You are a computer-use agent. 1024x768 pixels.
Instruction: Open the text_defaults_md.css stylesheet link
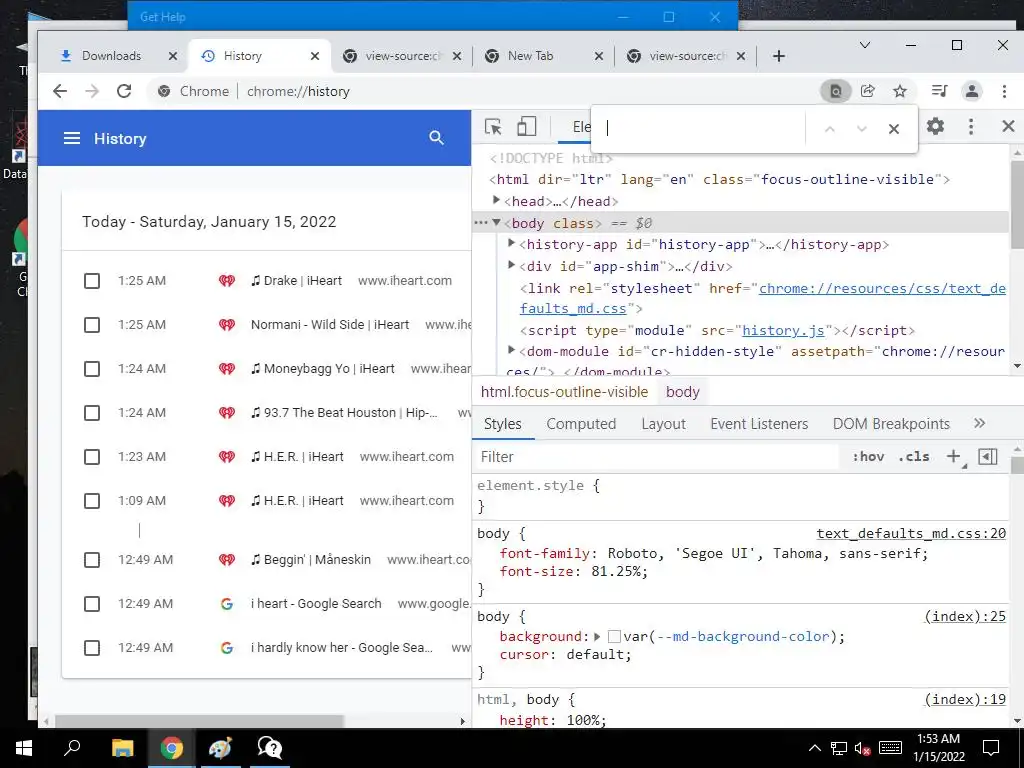882,289
